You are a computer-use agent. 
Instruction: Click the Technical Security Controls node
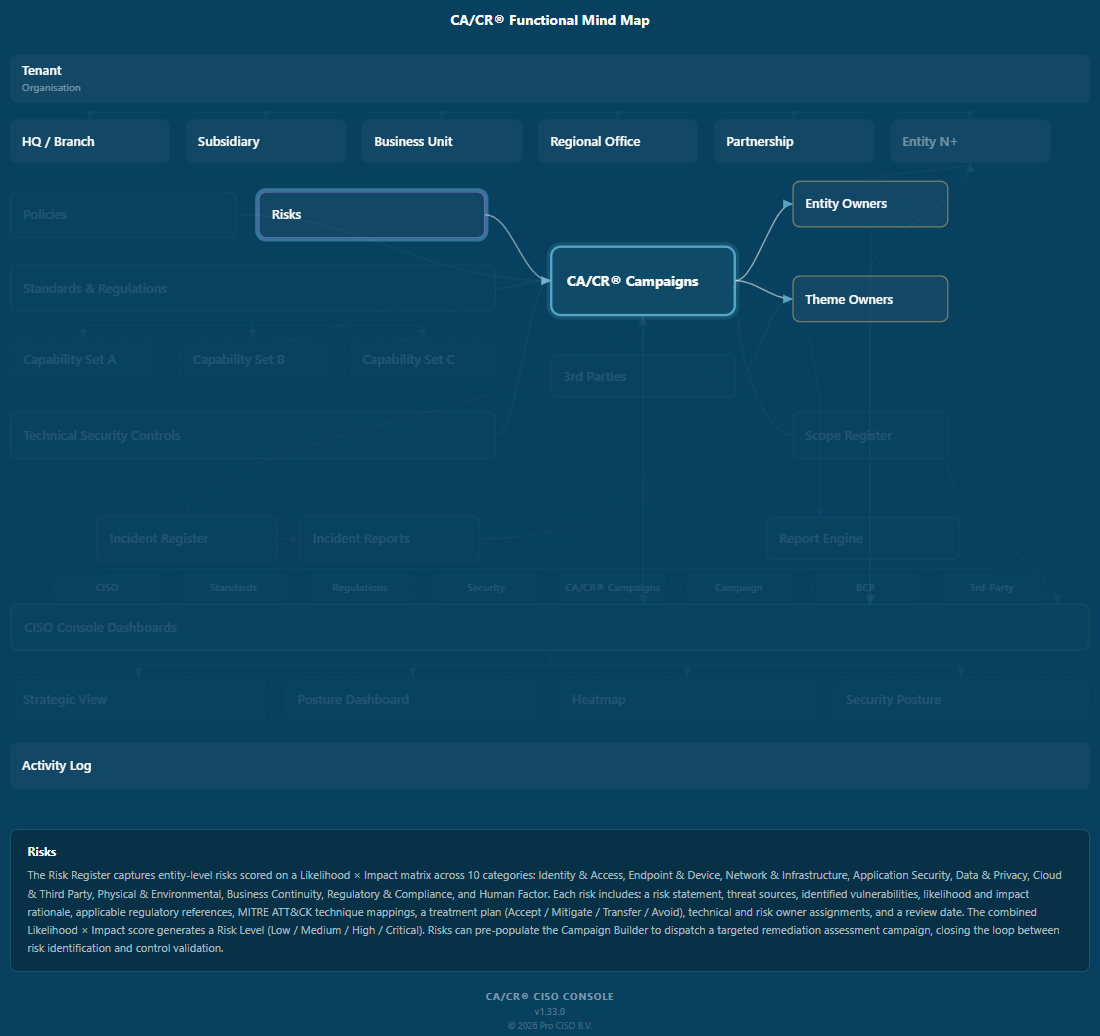click(253, 436)
